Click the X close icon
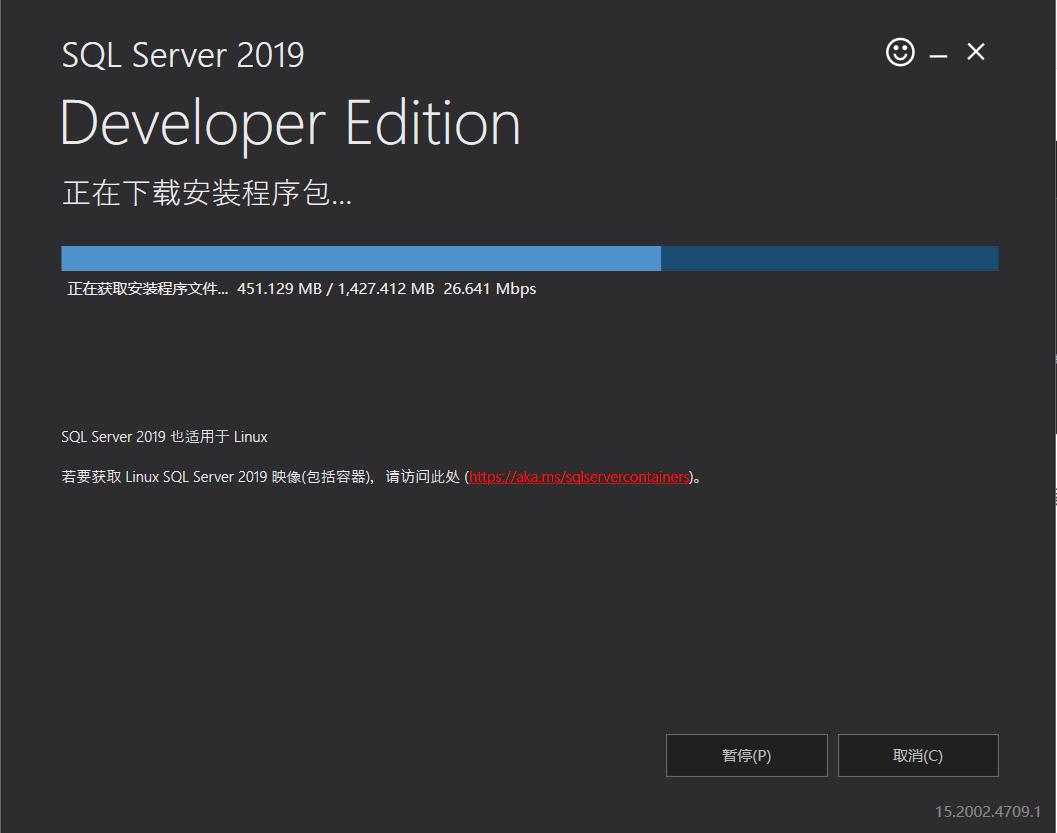Viewport: 1057px width, 833px height. 975,51
